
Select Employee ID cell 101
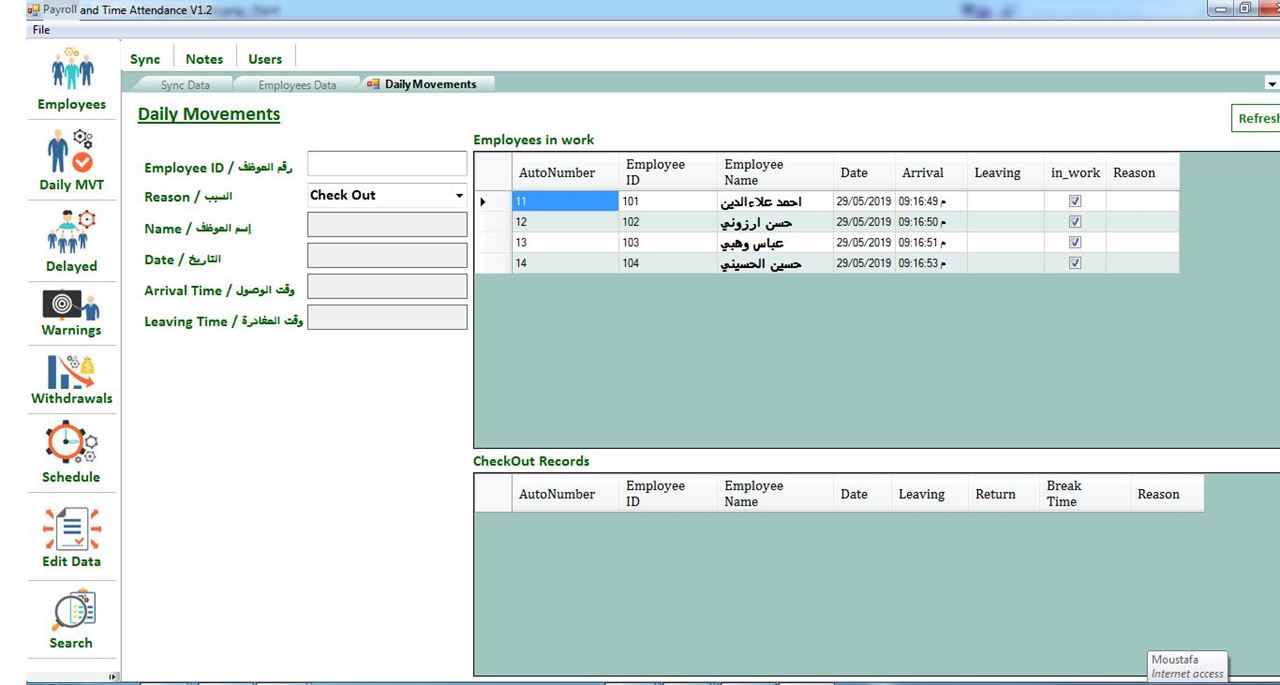click(x=668, y=201)
